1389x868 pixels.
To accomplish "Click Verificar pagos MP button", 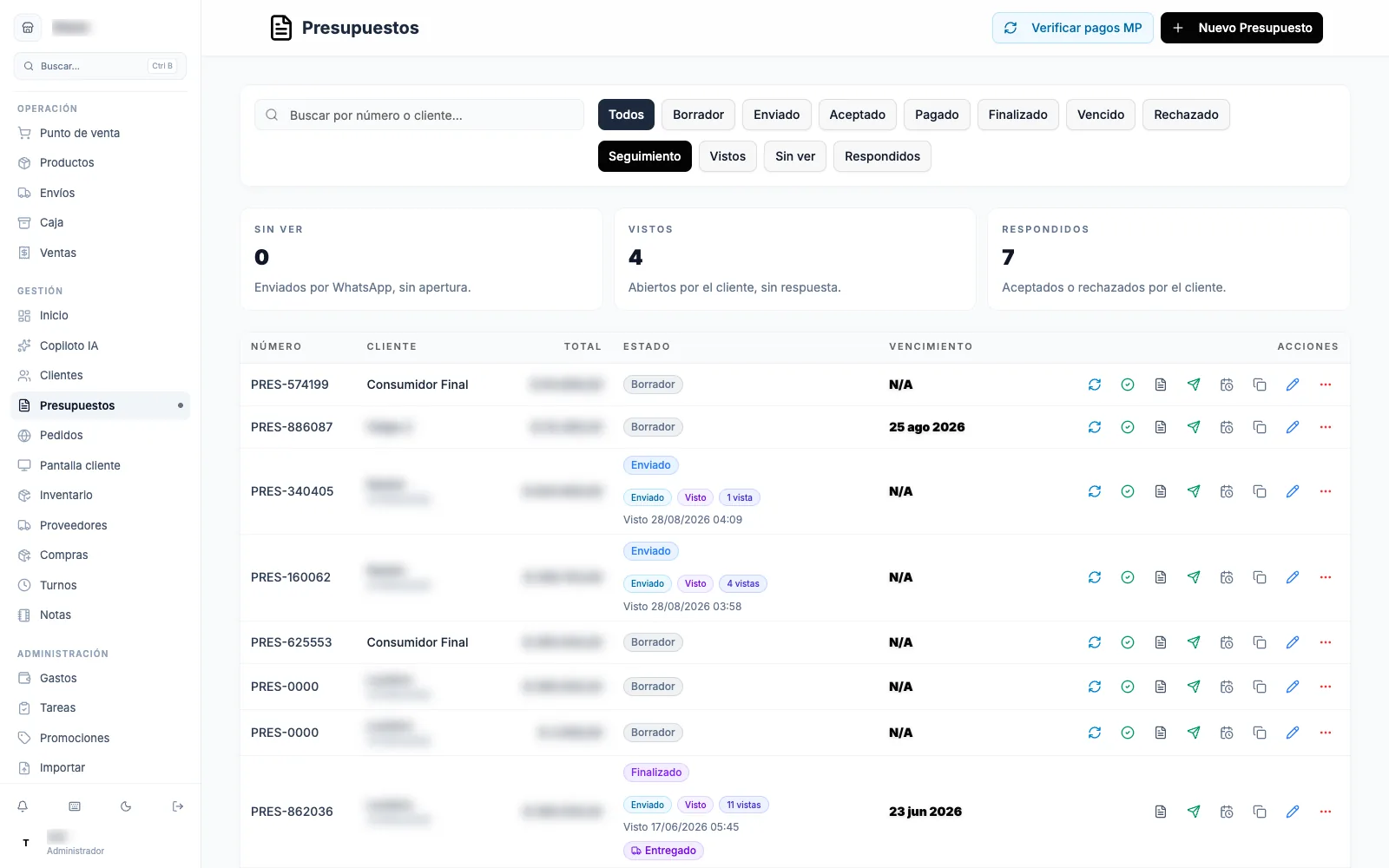I will tap(1073, 28).
